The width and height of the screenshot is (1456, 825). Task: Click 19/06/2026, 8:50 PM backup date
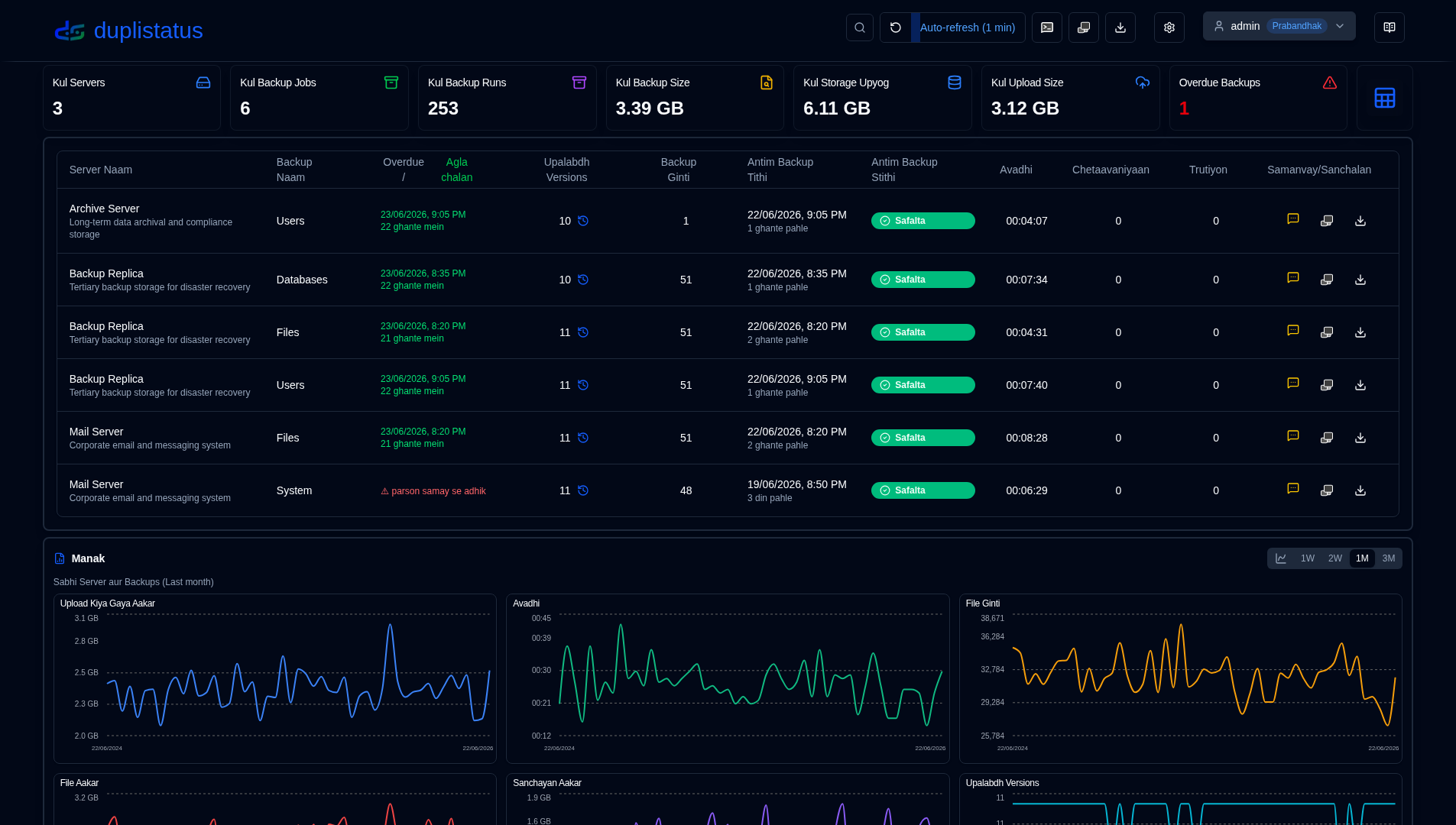click(797, 484)
